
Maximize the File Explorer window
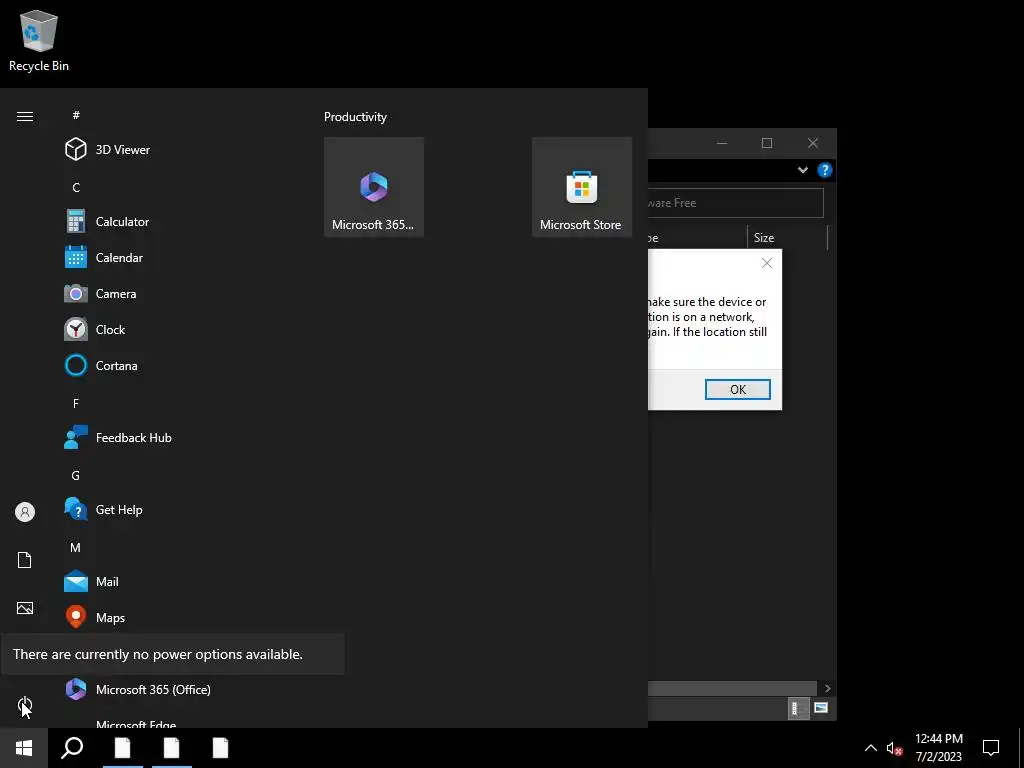click(x=767, y=143)
